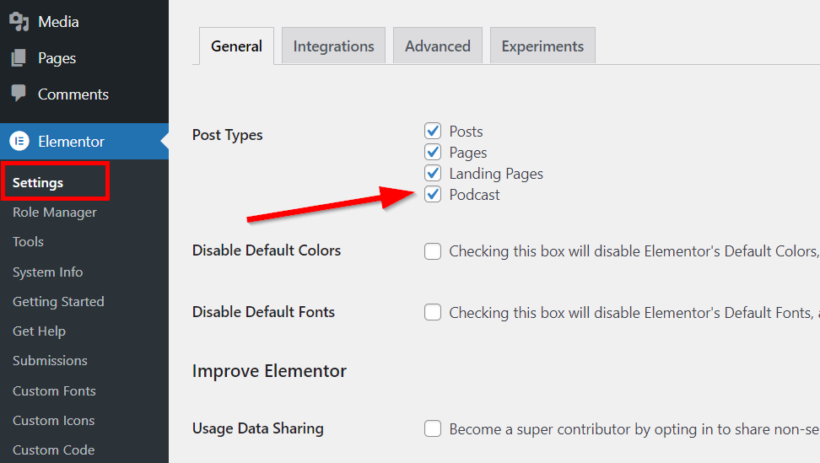Select Settings under Elementor menu
Viewport: 820px width, 463px height.
click(38, 183)
